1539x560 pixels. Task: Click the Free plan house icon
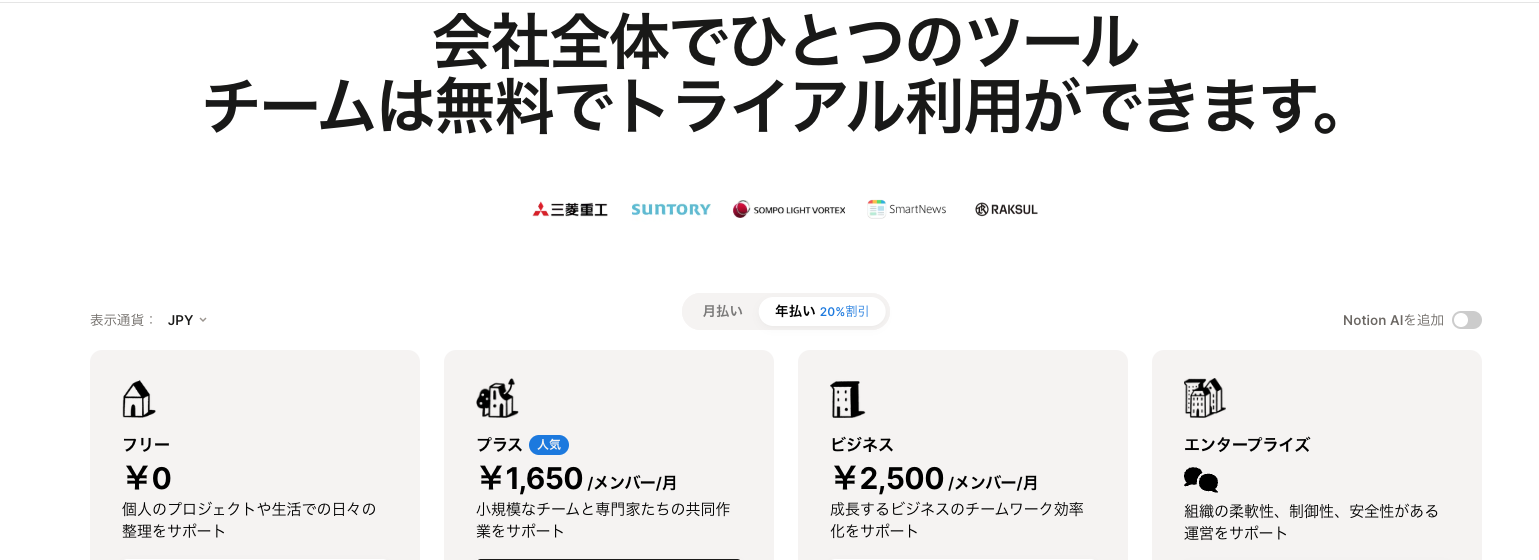click(x=138, y=398)
